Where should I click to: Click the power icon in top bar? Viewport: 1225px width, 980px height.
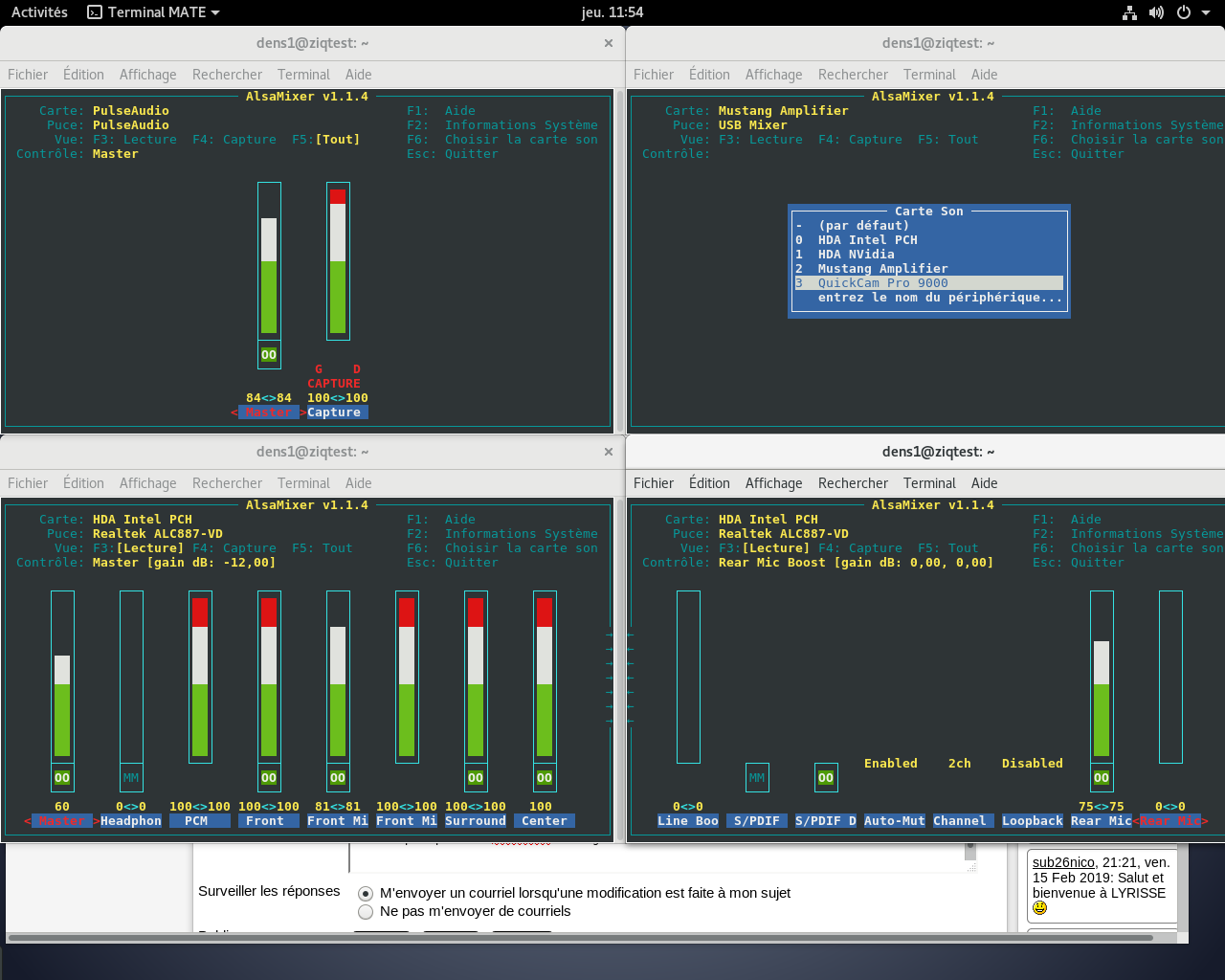coord(1184,12)
